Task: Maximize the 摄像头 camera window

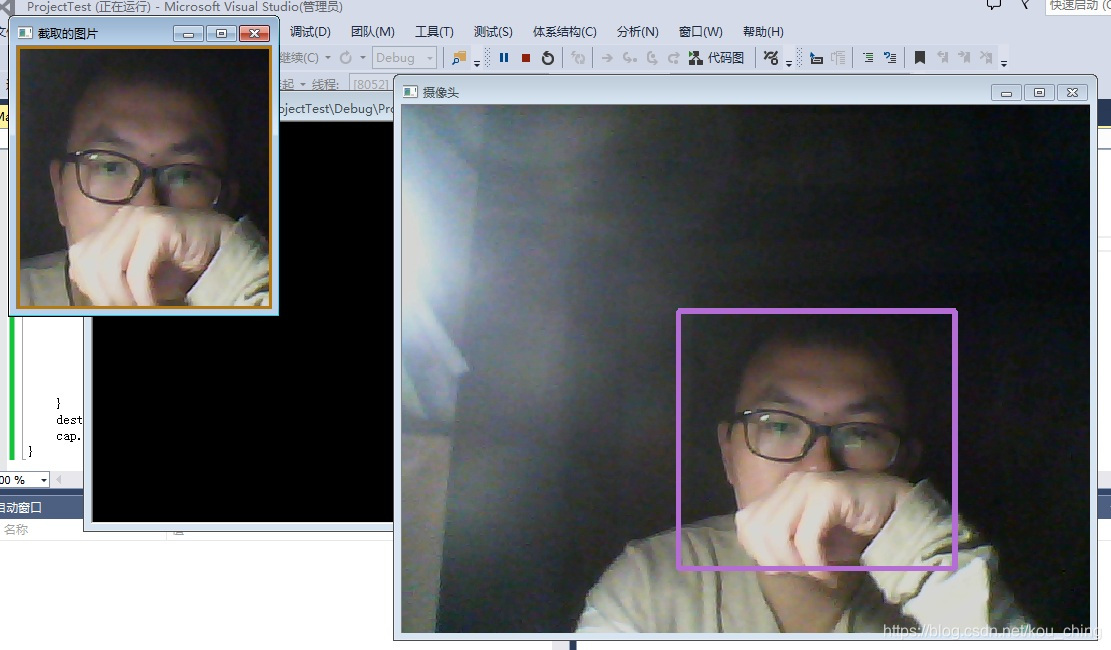Action: (1039, 92)
